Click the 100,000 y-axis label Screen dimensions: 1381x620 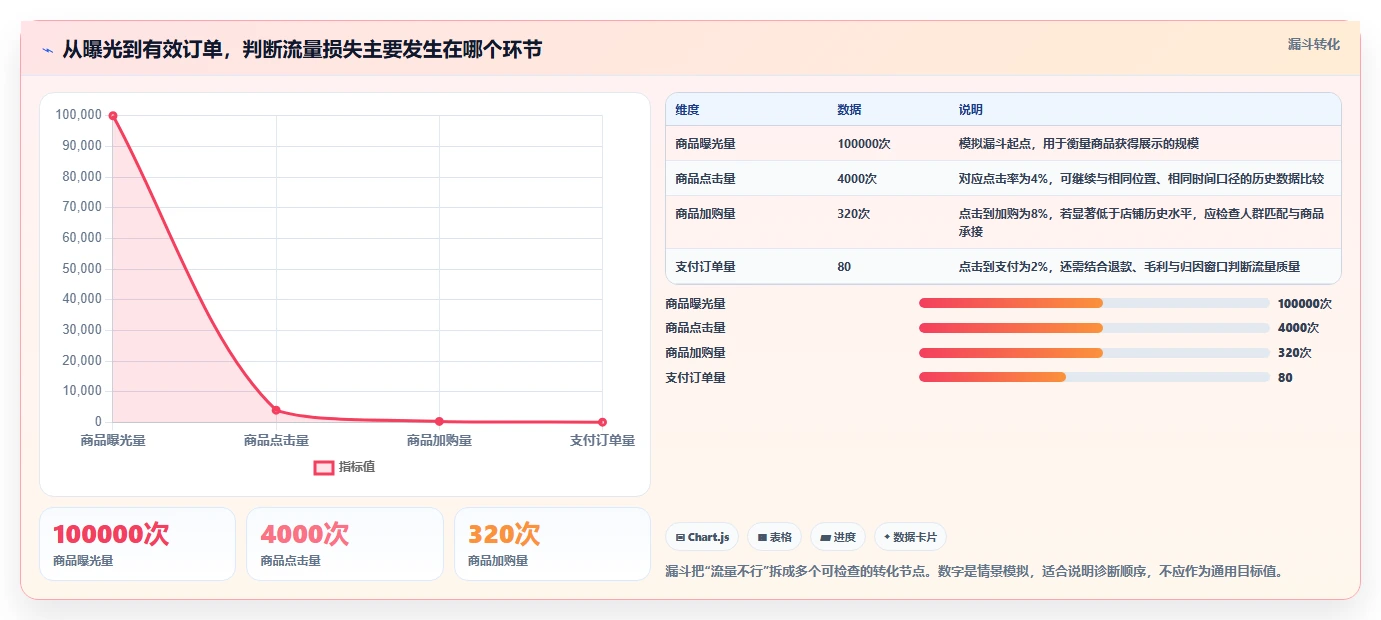point(79,115)
